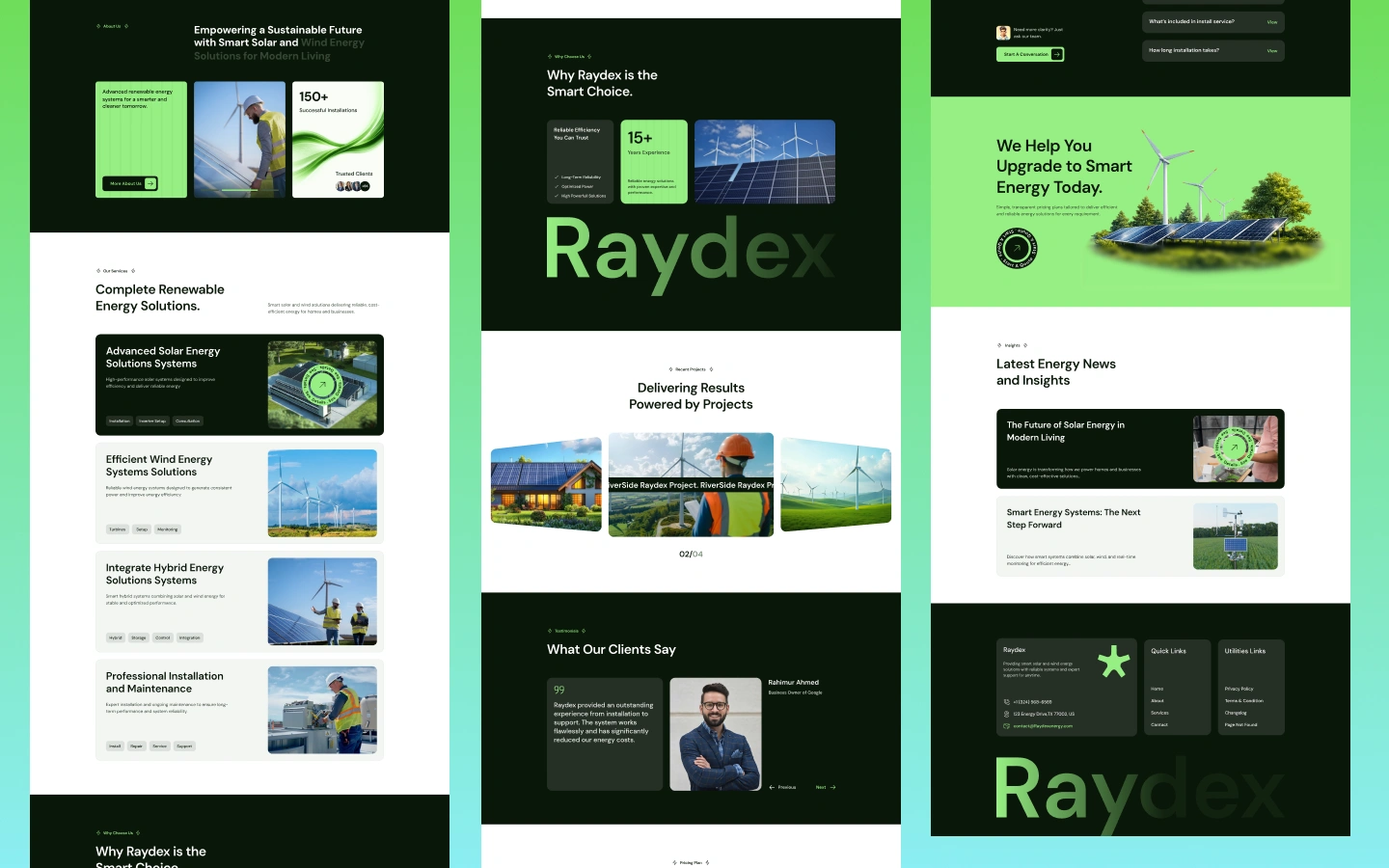Open the Terms & Condition footer link
1389x868 pixels.
click(1244, 701)
